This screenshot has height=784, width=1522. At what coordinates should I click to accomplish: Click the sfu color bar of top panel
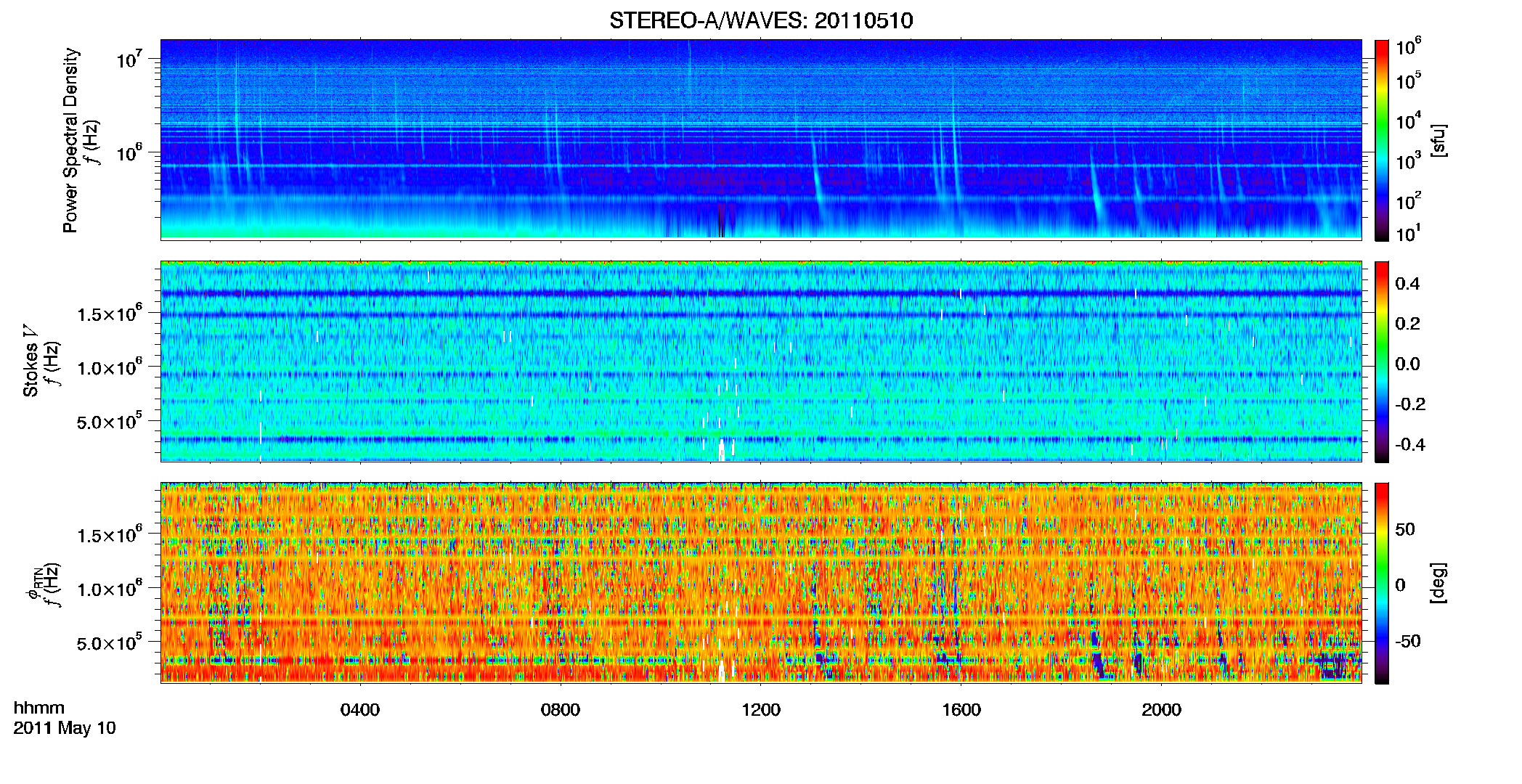[1382, 140]
